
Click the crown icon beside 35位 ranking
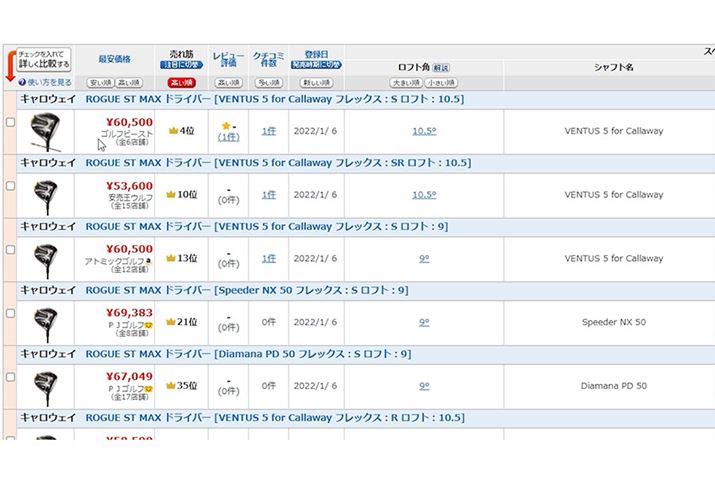pyautogui.click(x=172, y=385)
